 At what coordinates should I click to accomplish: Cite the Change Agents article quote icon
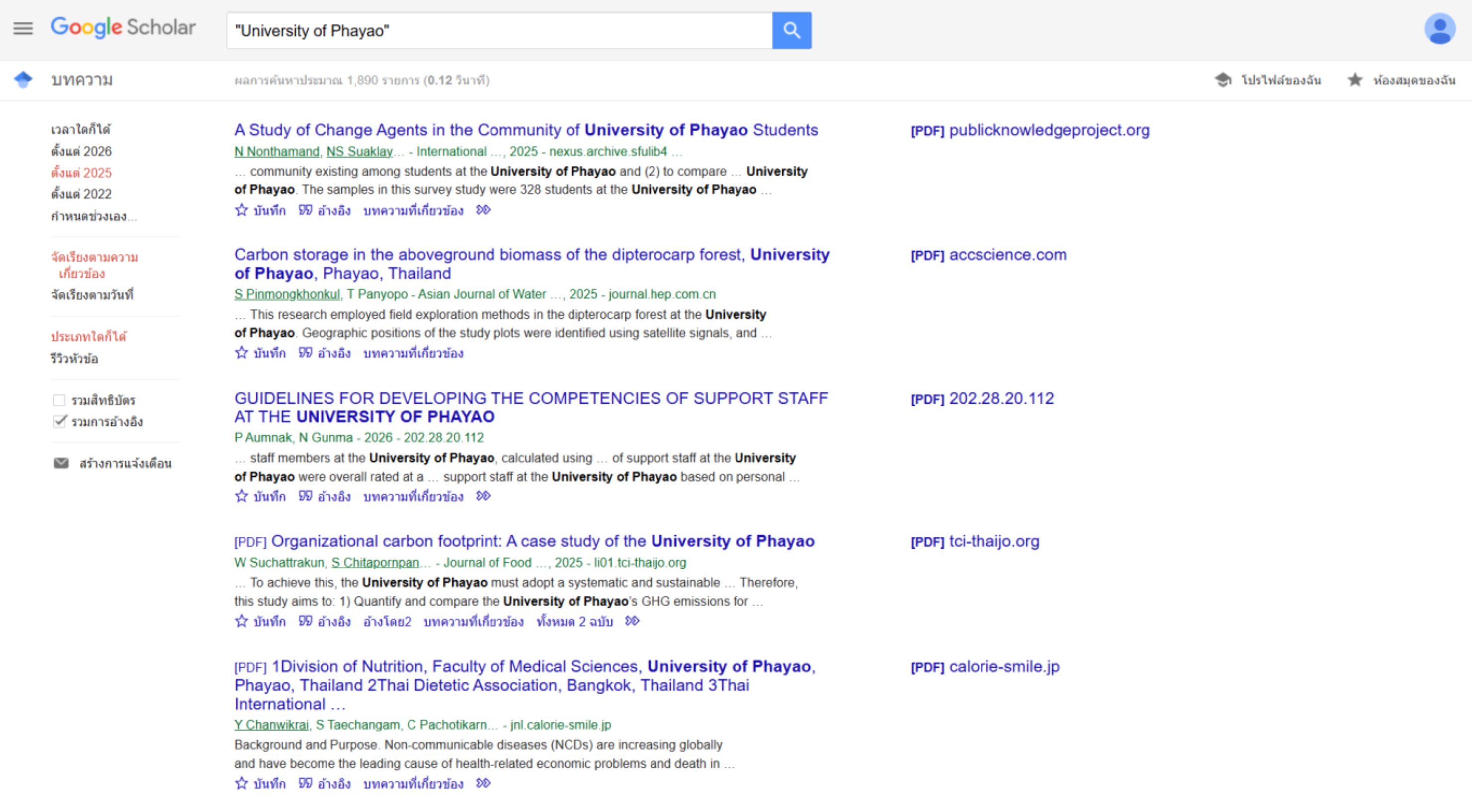click(x=305, y=210)
